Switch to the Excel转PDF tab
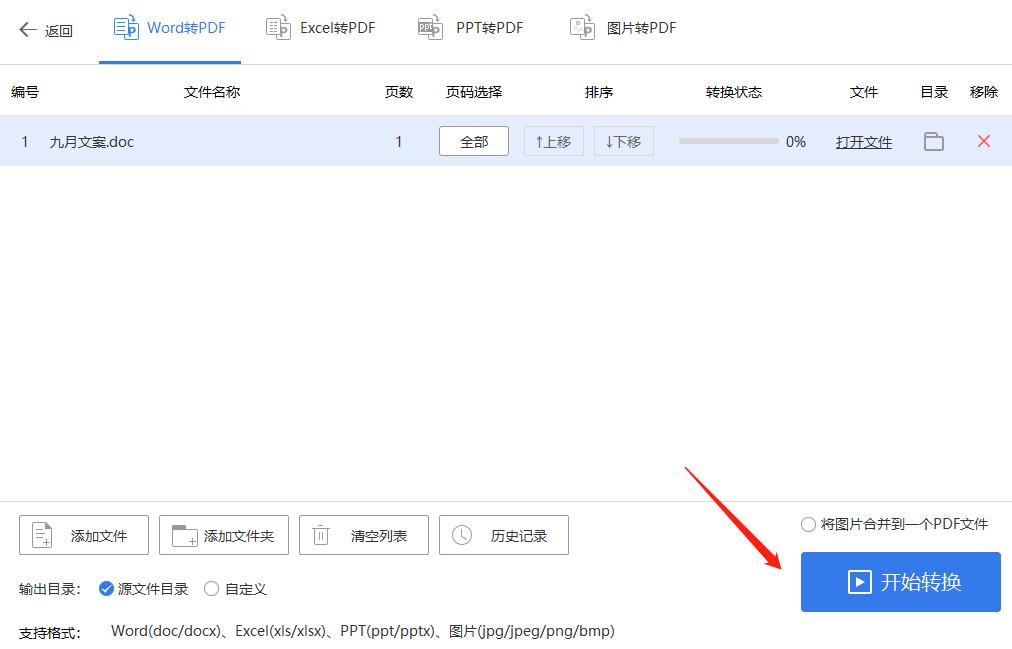Screen dimensions: 1012x649 click(320, 27)
